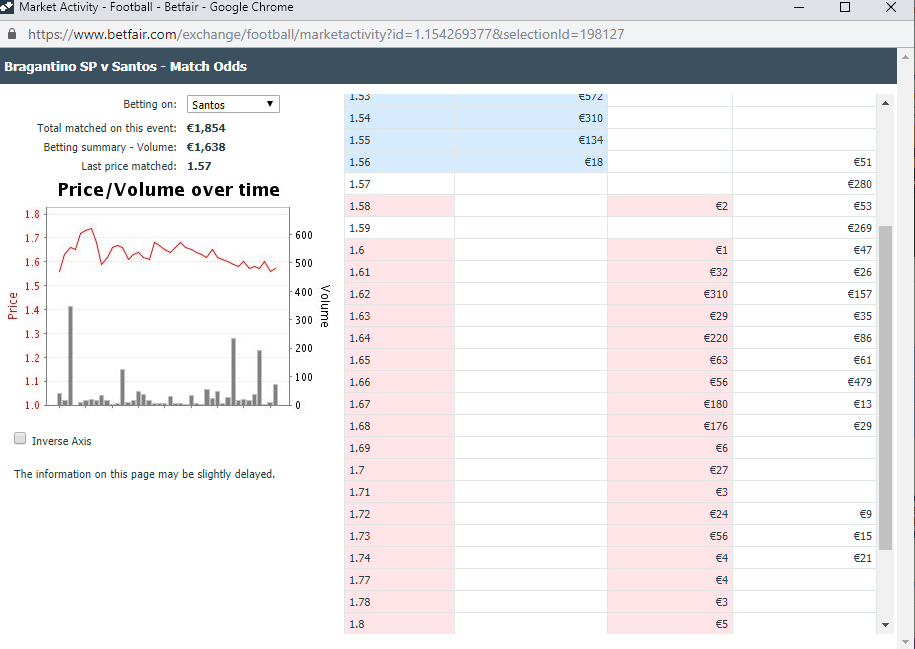
Task: Click the table scroll up arrow
Action: pyautogui.click(x=885, y=103)
